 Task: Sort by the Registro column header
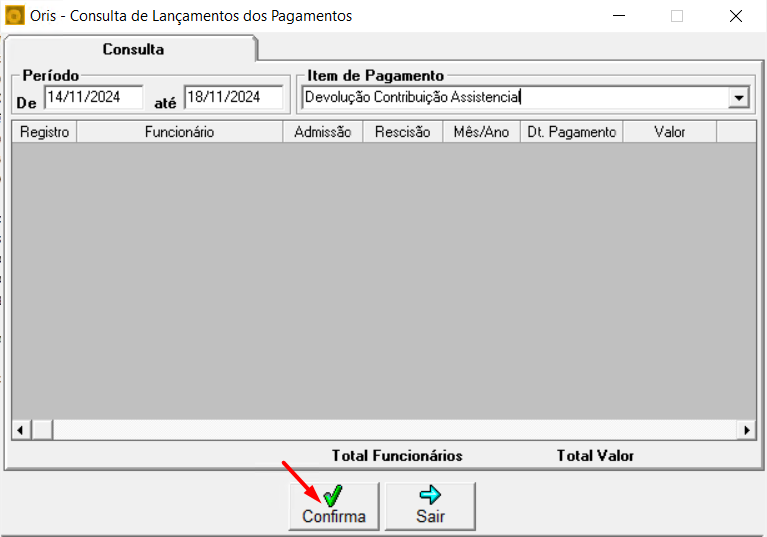[x=45, y=132]
